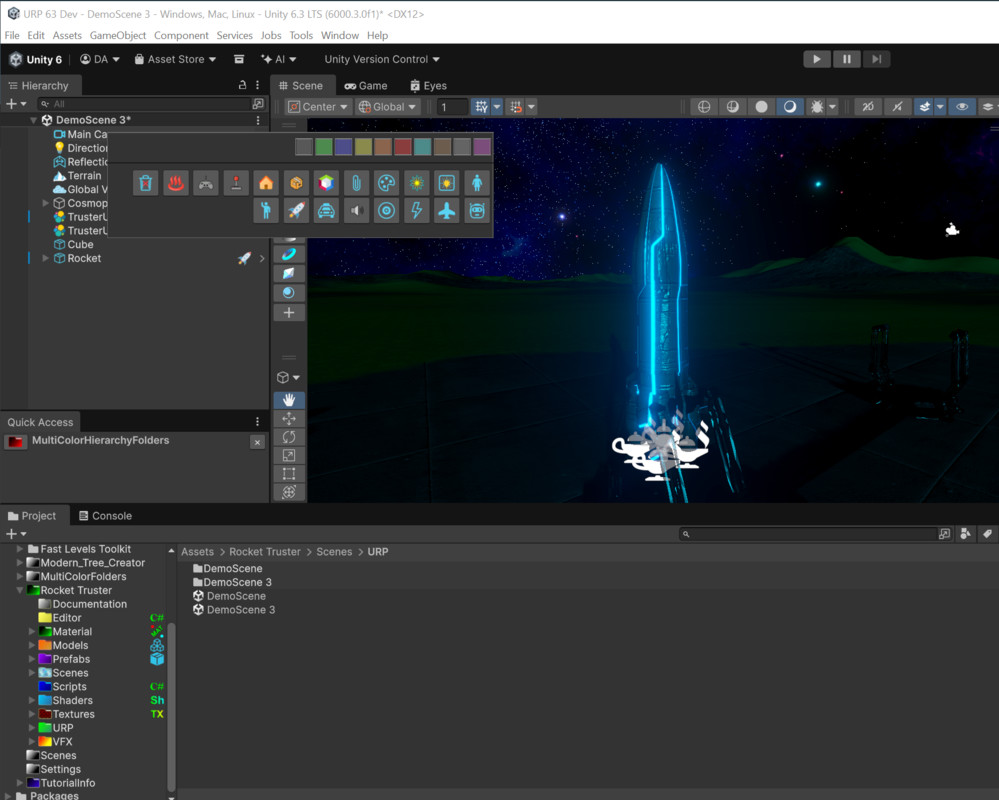Collapse the Rocket Truster folder
The image size is (999, 800).
(20, 591)
